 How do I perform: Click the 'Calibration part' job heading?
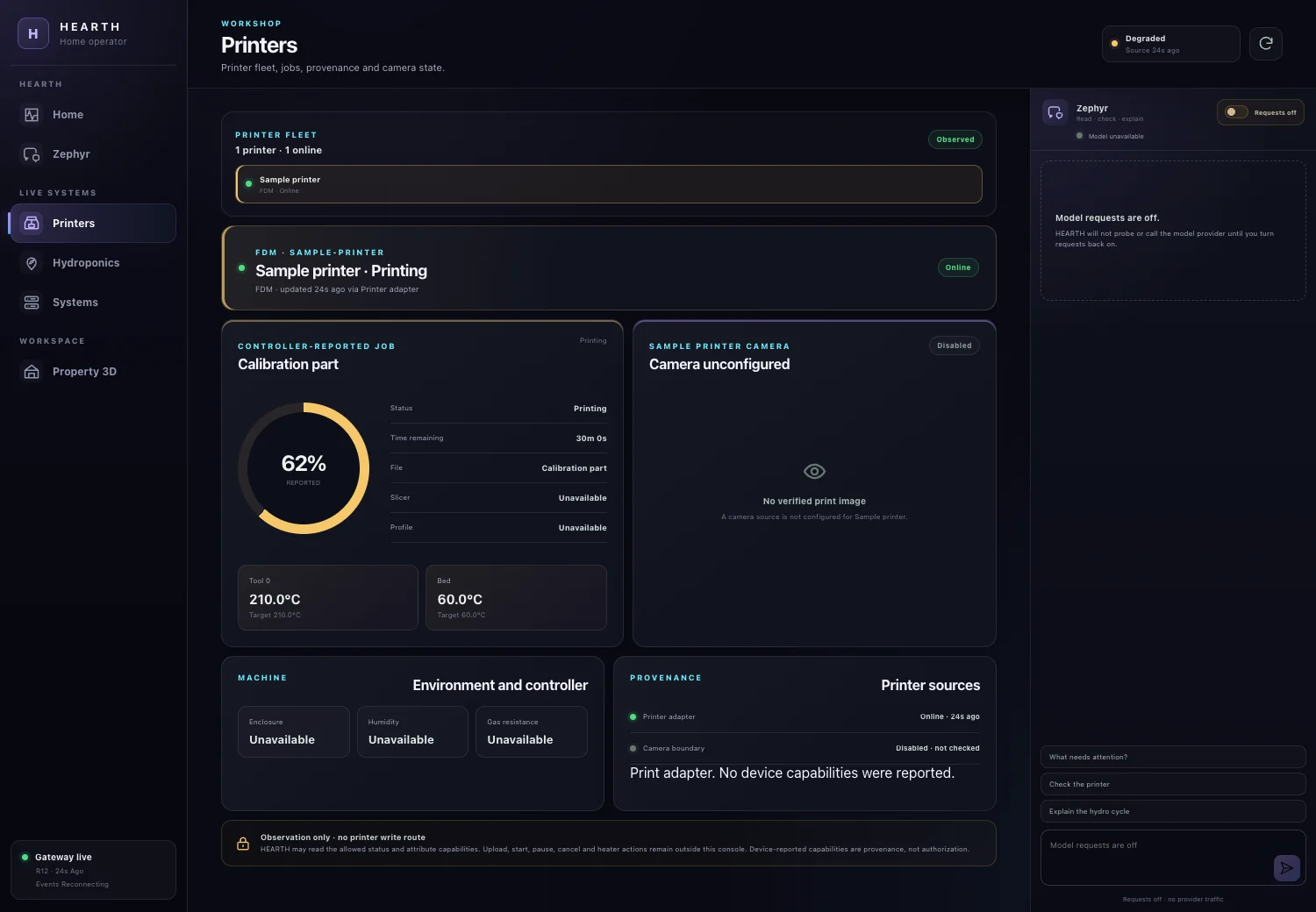288,364
